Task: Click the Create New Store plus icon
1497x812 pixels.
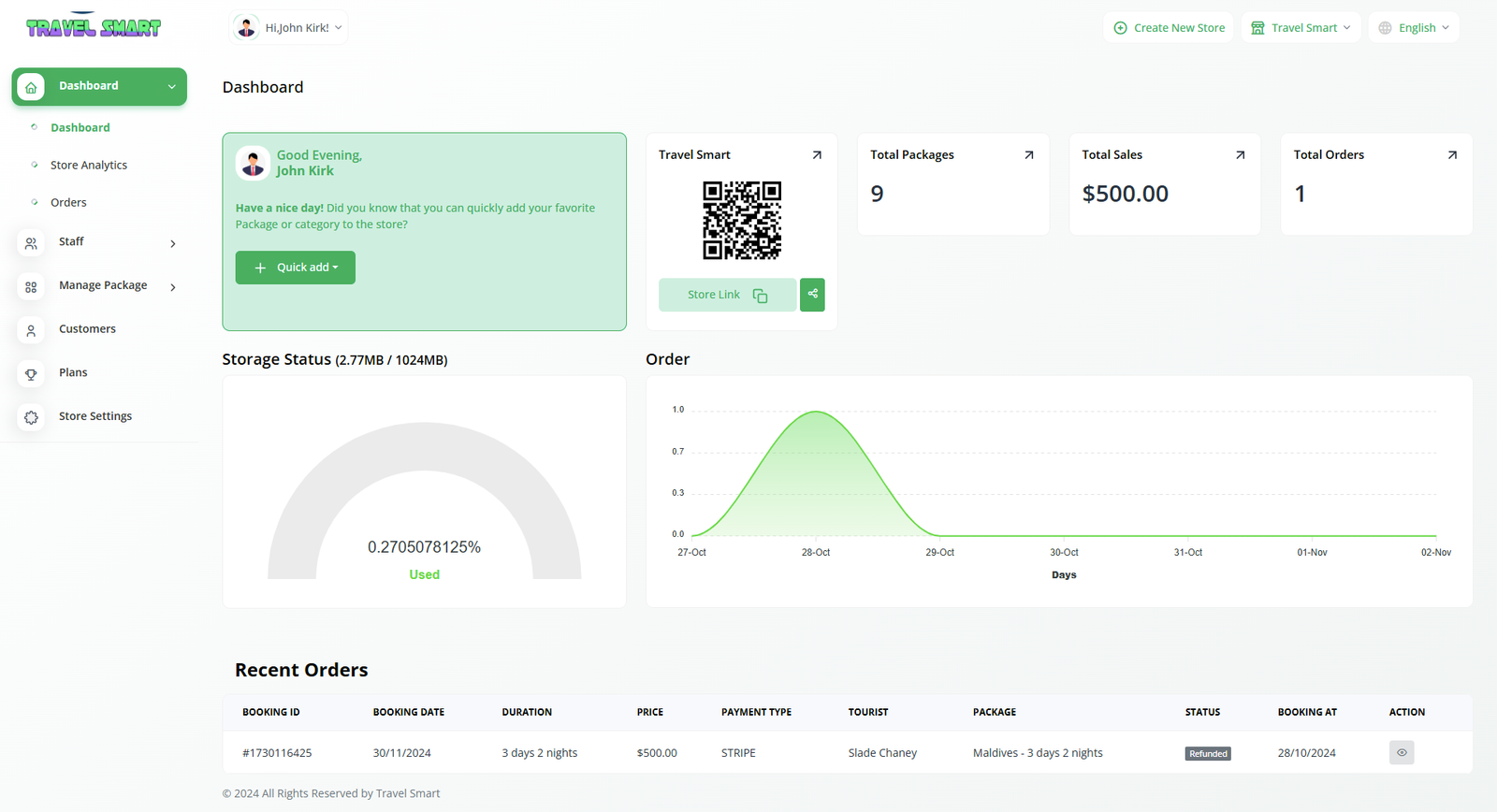Action: 1120,28
